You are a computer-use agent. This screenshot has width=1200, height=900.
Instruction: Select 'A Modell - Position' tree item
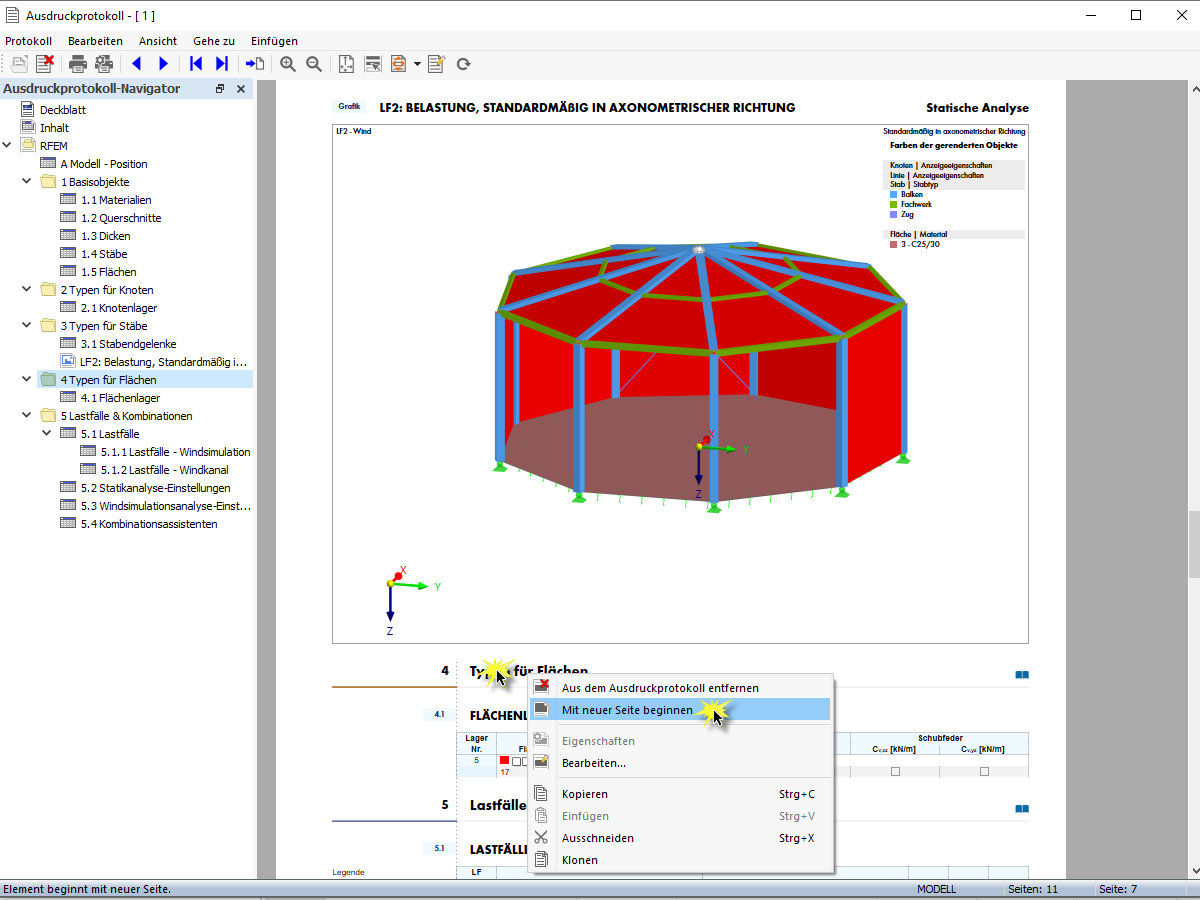coord(104,164)
